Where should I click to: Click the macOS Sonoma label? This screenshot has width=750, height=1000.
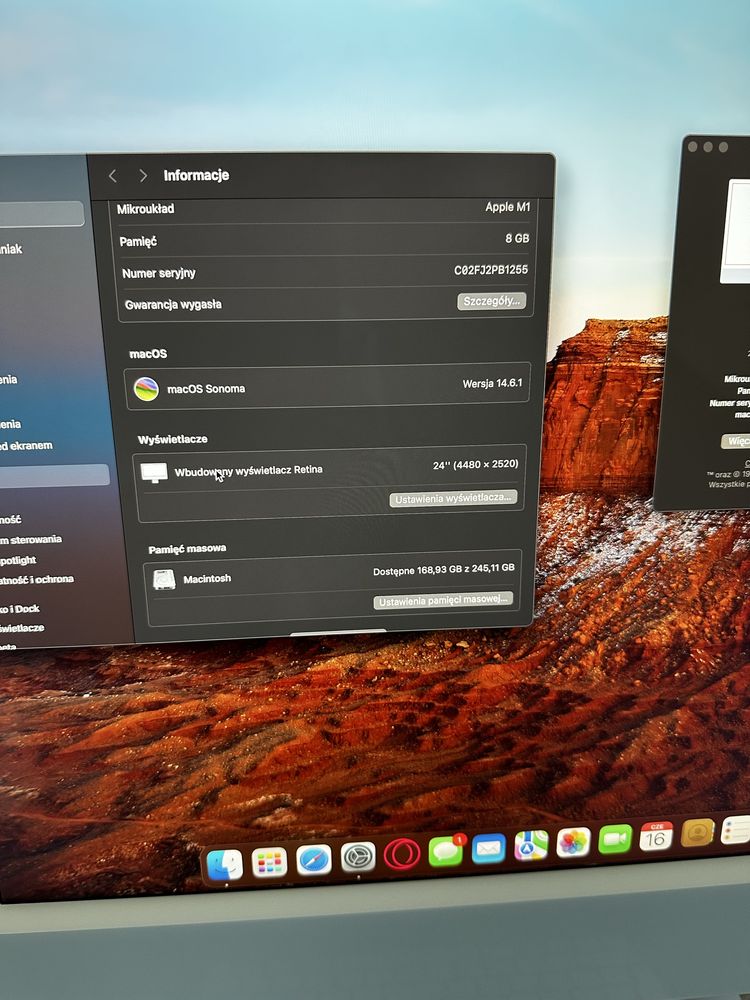click(x=206, y=388)
